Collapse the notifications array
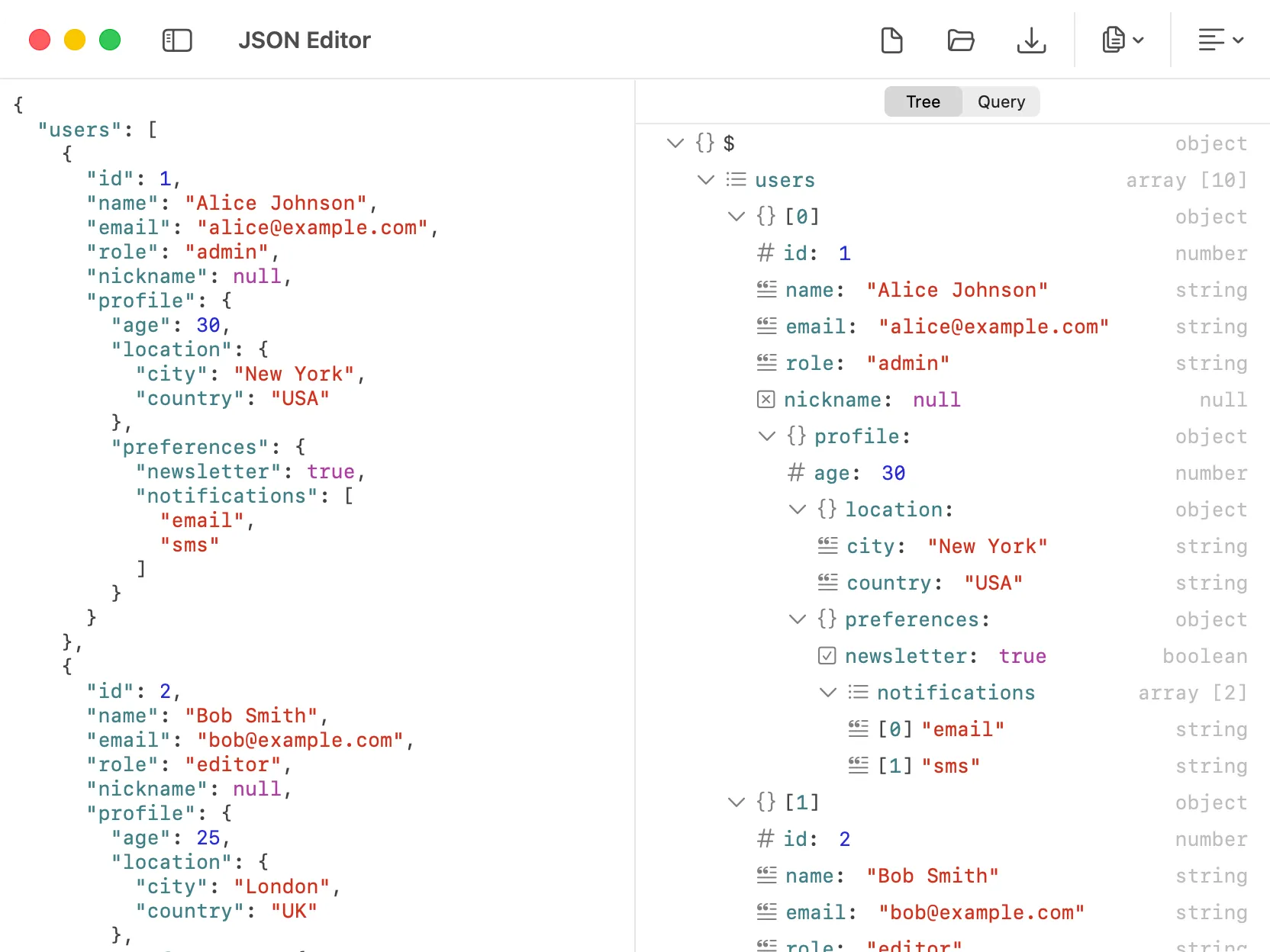 (x=827, y=693)
